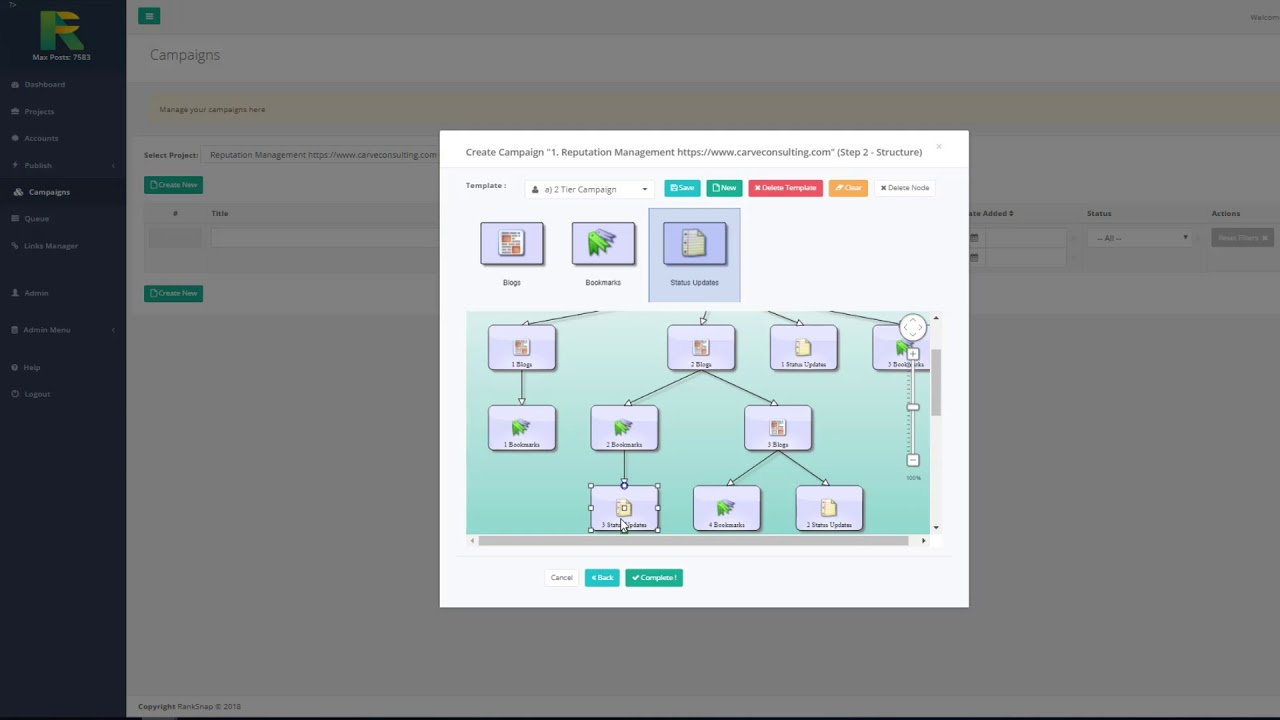Select the Status Updates node type
Viewport: 1280px width, 720px height.
[694, 254]
